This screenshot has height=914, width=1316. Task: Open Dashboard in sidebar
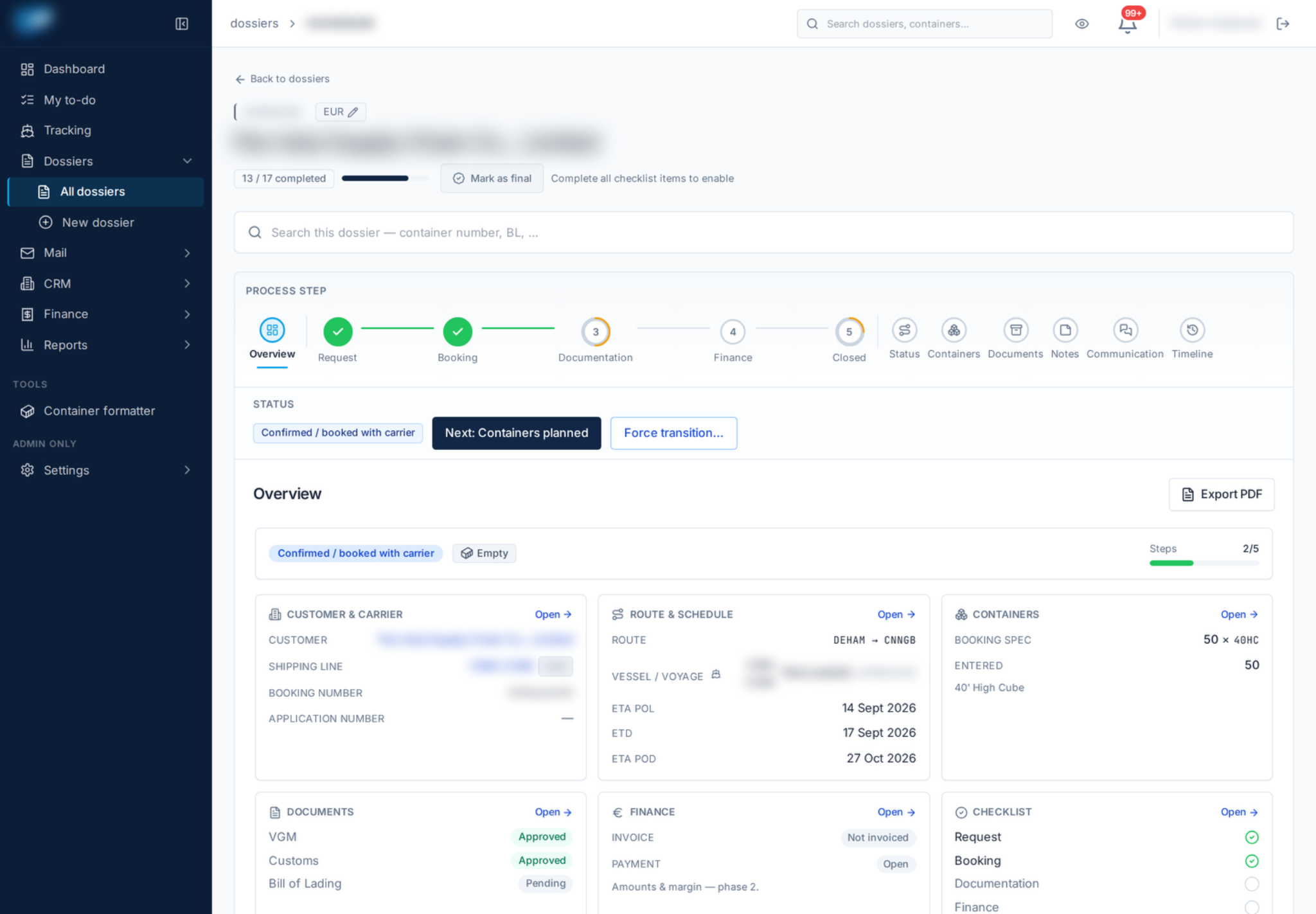[105, 69]
